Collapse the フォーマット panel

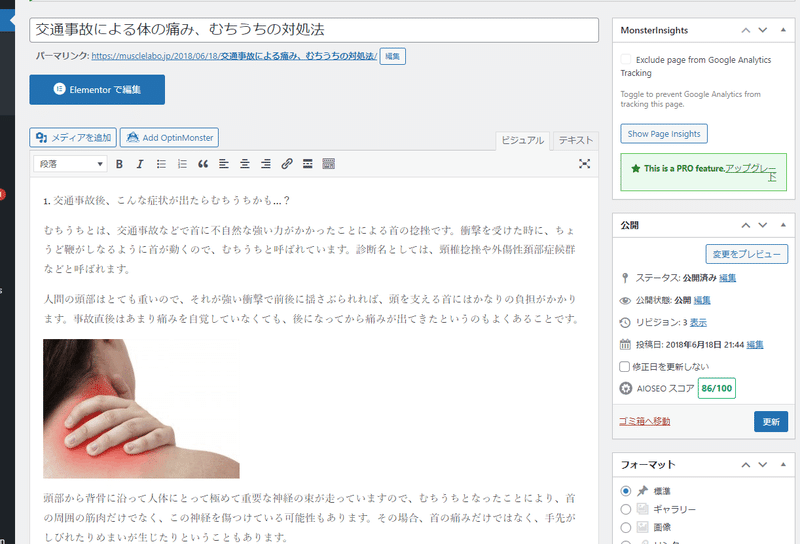(783, 464)
